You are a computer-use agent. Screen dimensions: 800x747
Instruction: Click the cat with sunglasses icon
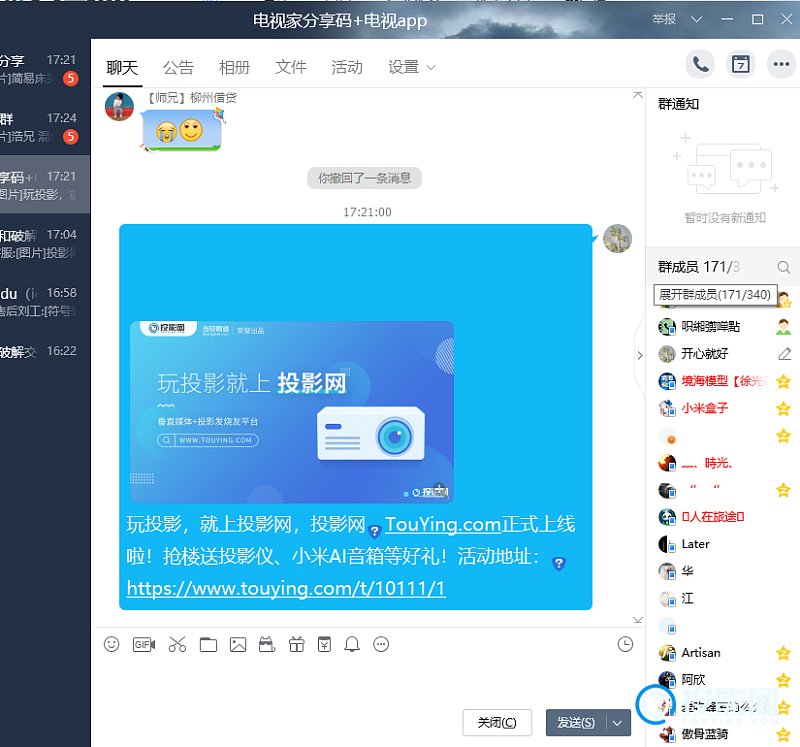(x=267, y=644)
